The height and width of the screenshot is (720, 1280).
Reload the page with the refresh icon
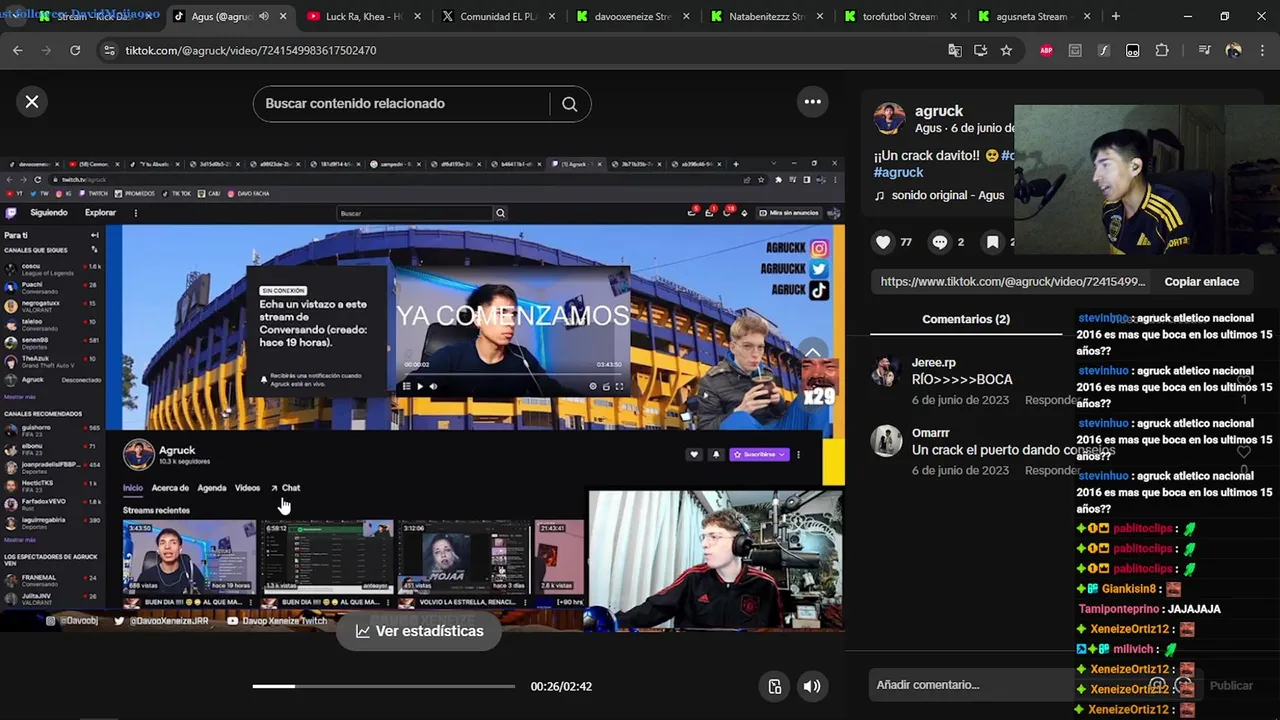75,50
